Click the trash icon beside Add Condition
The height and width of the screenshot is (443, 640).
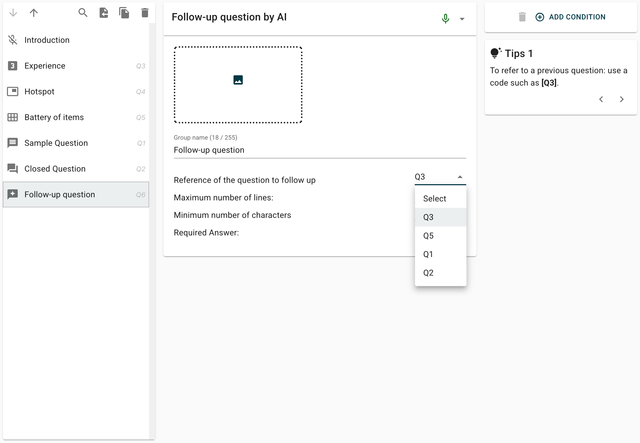click(x=521, y=17)
